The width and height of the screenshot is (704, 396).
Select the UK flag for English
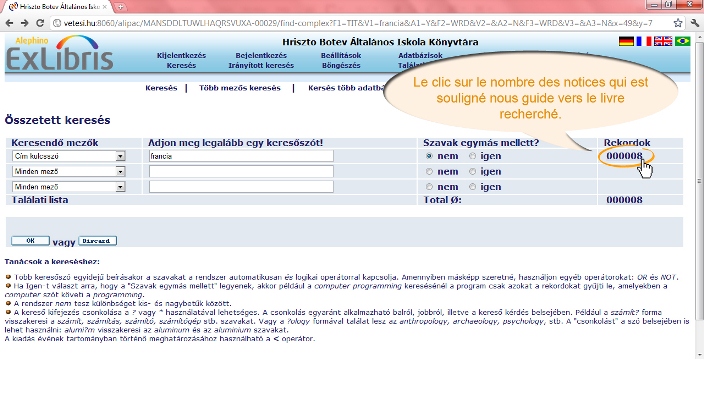(x=663, y=41)
